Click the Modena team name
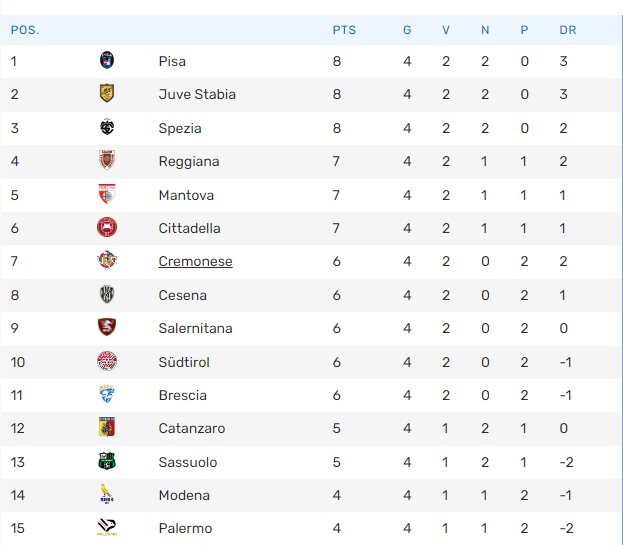The height and width of the screenshot is (545, 623). 184,495
